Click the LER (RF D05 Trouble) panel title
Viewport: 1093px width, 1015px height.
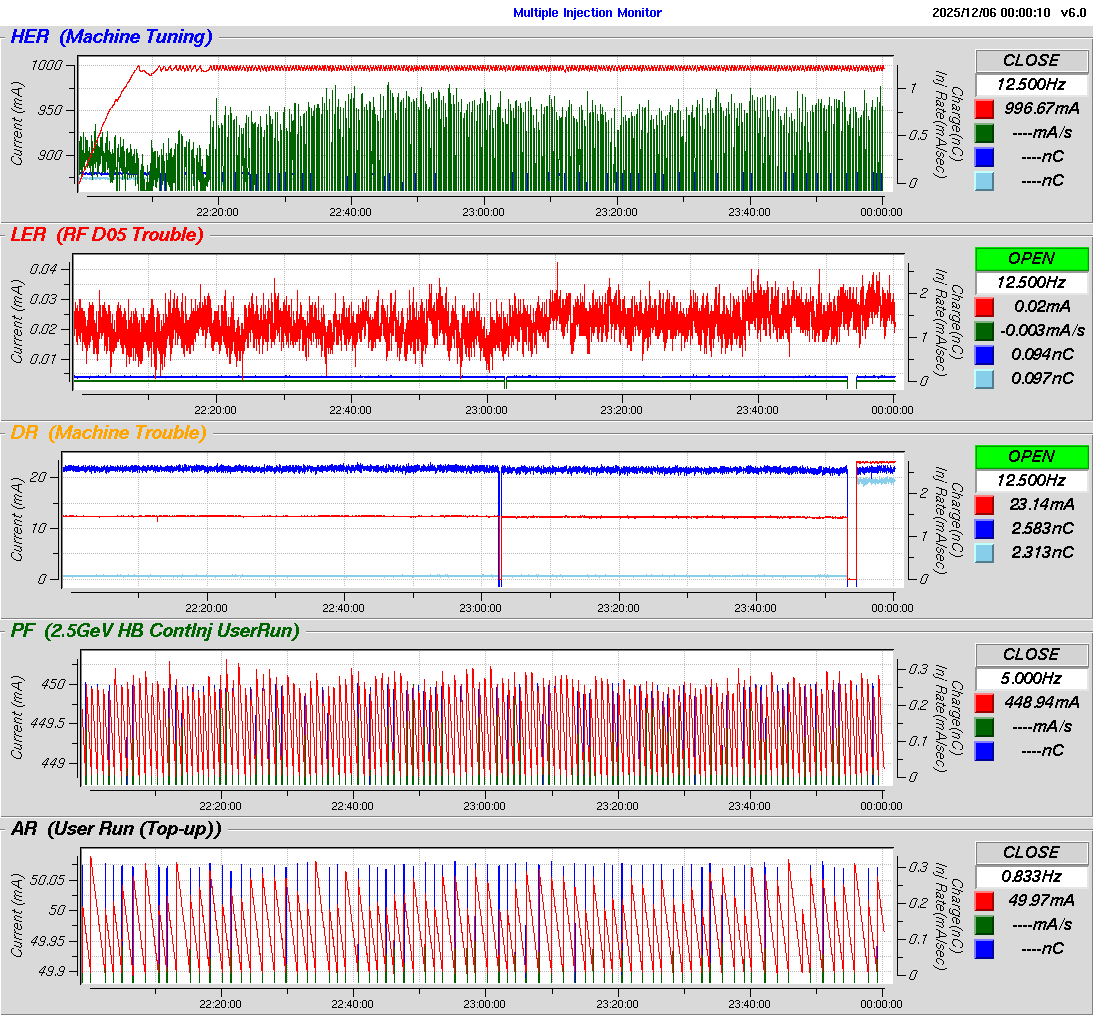point(106,236)
